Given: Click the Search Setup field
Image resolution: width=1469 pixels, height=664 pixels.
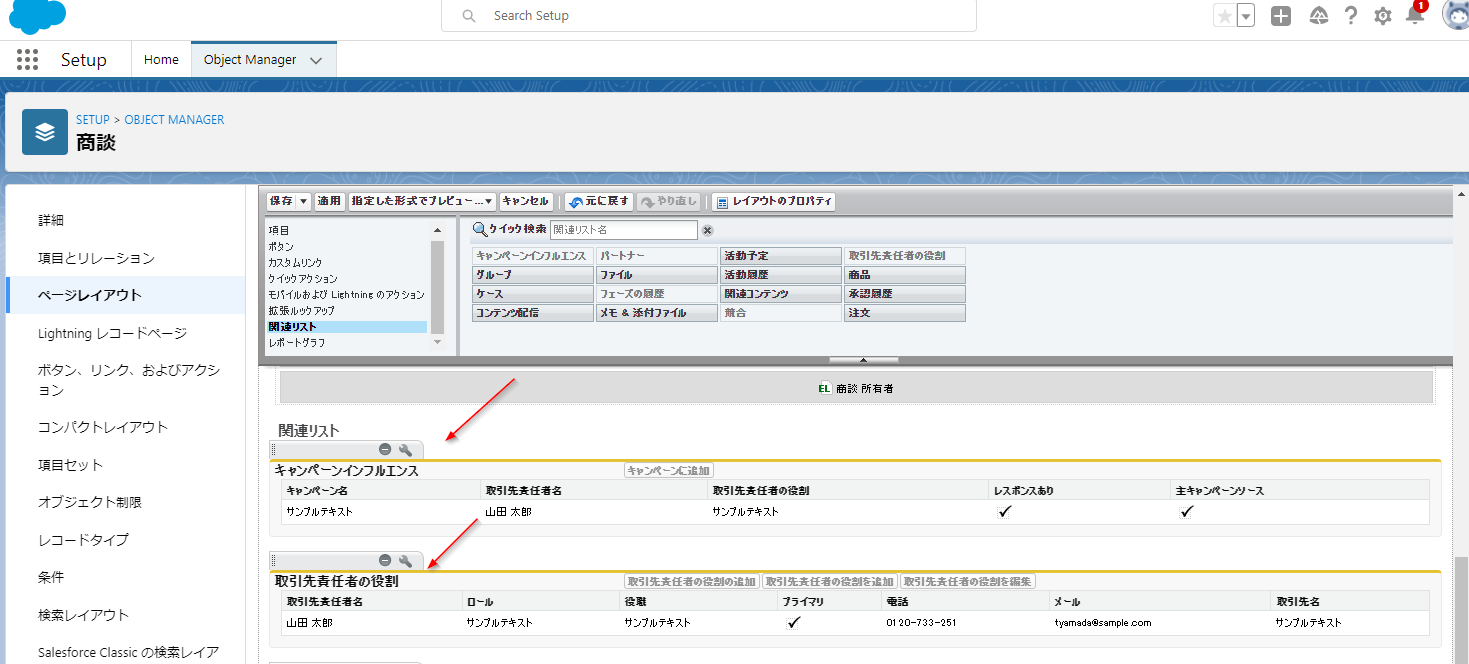Looking at the screenshot, I should point(709,16).
